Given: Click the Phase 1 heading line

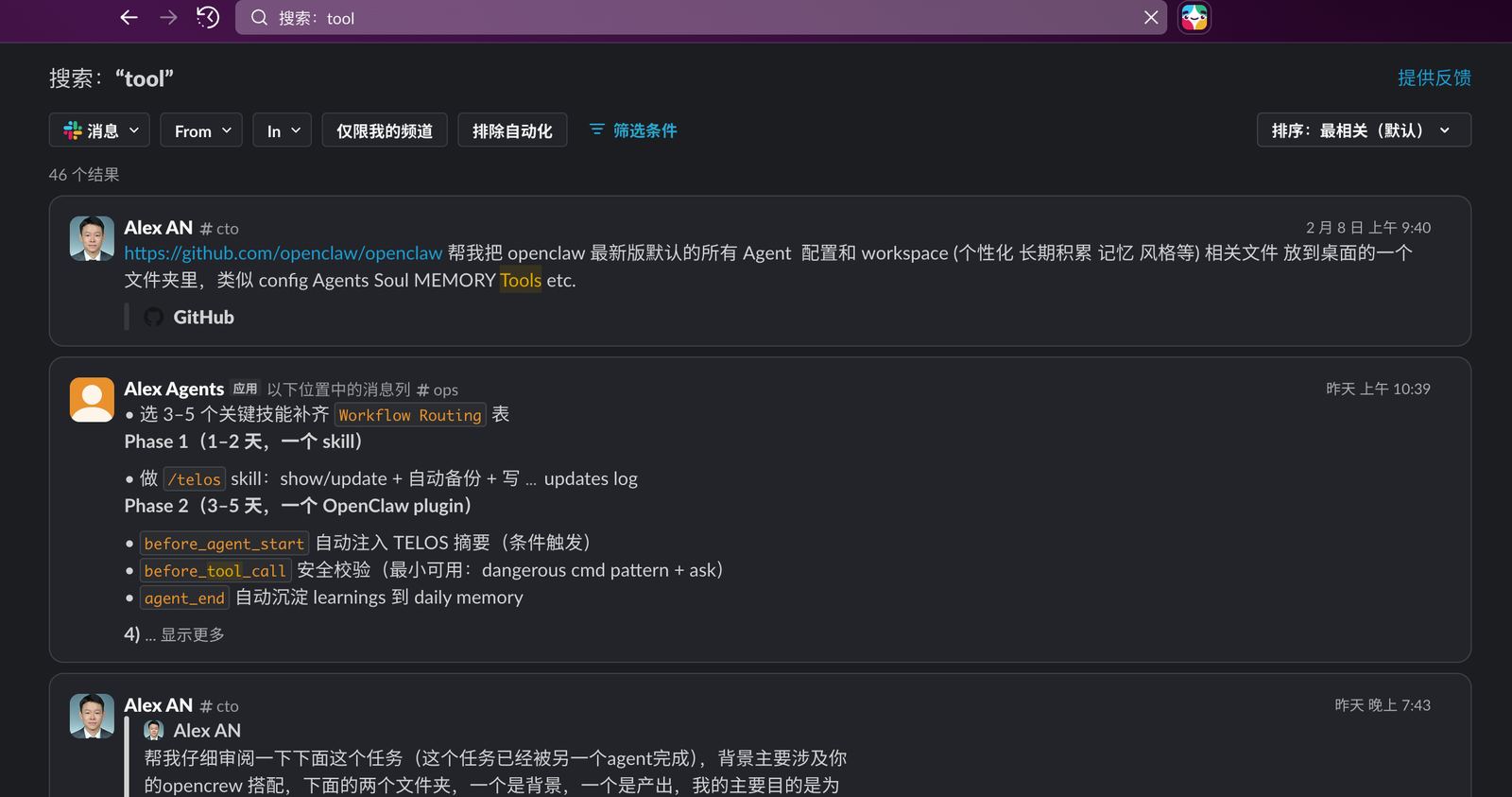Looking at the screenshot, I should click(243, 442).
